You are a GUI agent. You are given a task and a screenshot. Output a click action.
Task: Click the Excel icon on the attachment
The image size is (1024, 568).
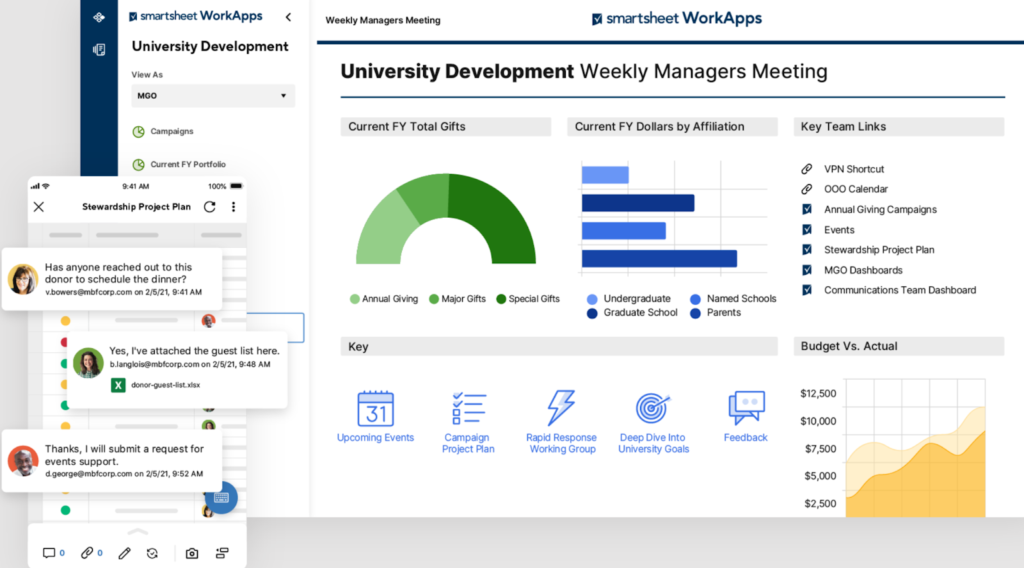coord(118,385)
